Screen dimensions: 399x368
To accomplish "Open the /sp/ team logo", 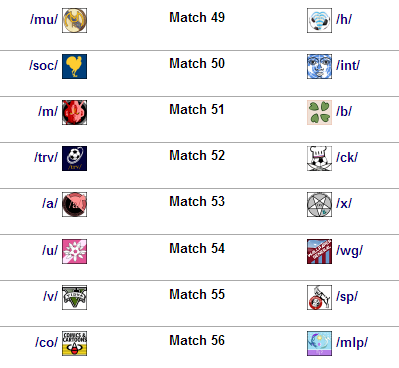I will coord(319,297).
